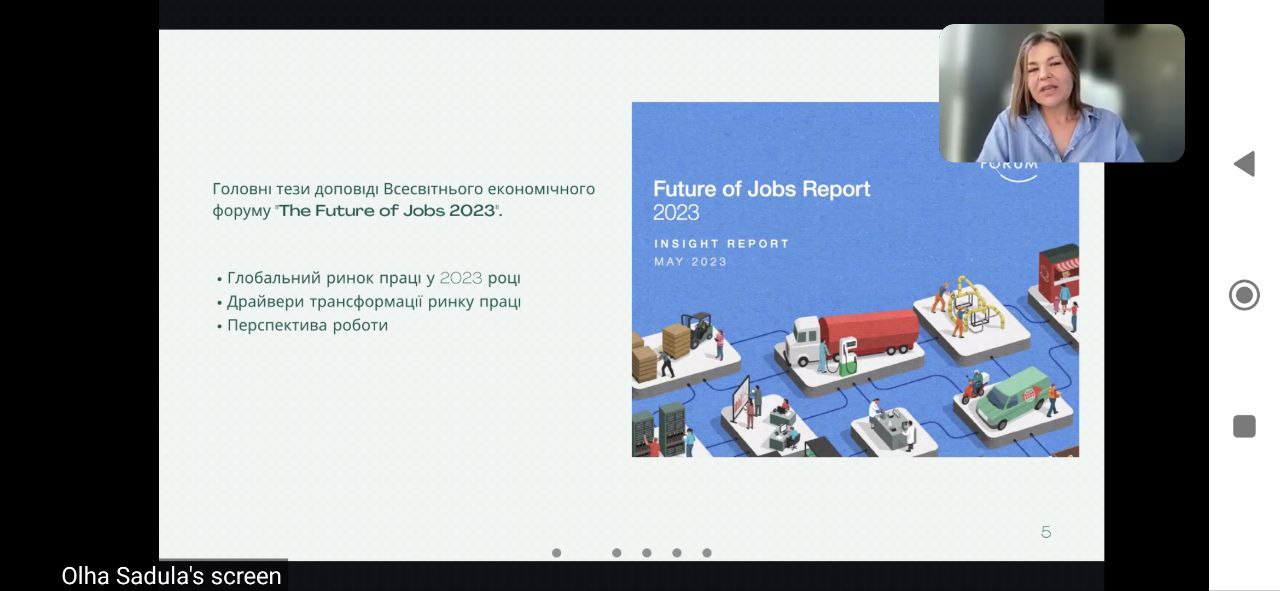The image size is (1280, 591).
Task: Select the last rightmost slide indicator dot
Action: [x=707, y=553]
